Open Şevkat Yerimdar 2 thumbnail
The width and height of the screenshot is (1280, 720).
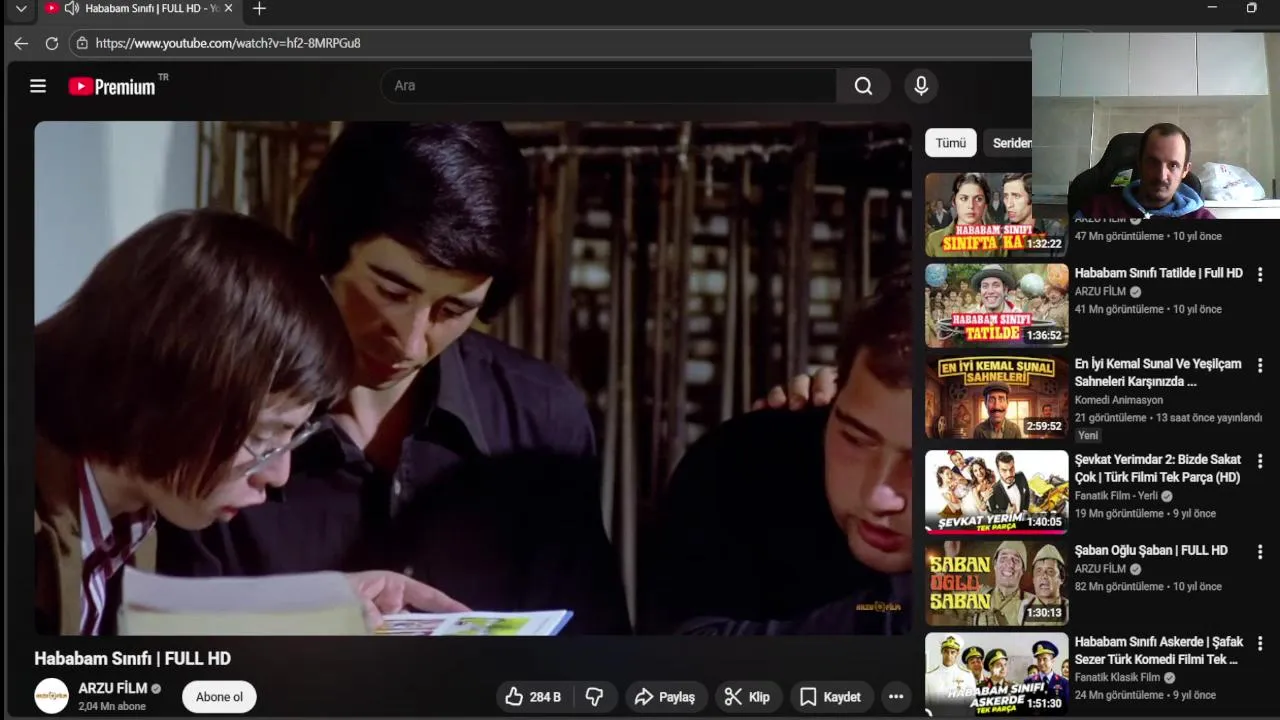[x=996, y=492]
